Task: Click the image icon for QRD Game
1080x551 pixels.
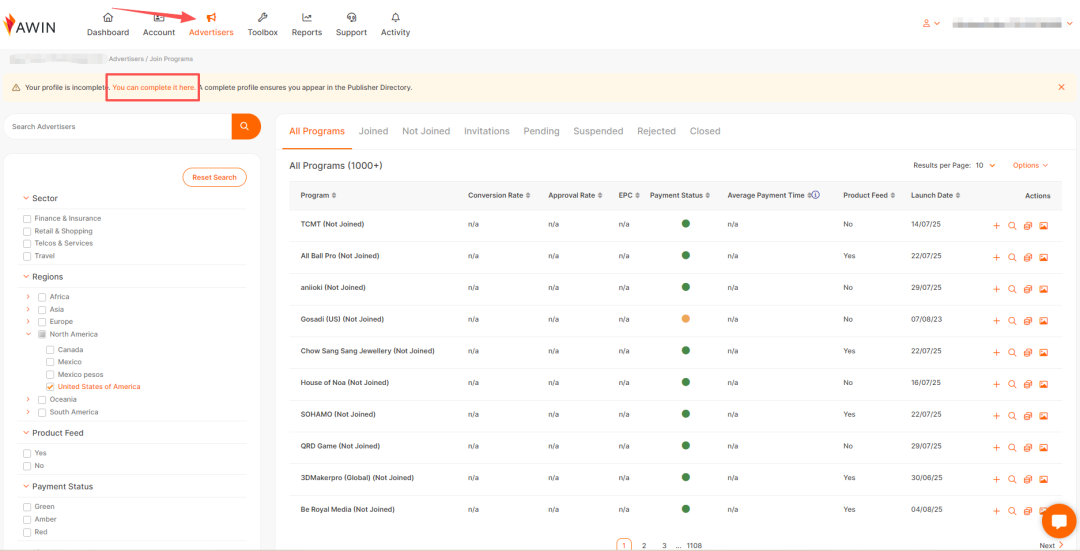Action: point(1043,448)
